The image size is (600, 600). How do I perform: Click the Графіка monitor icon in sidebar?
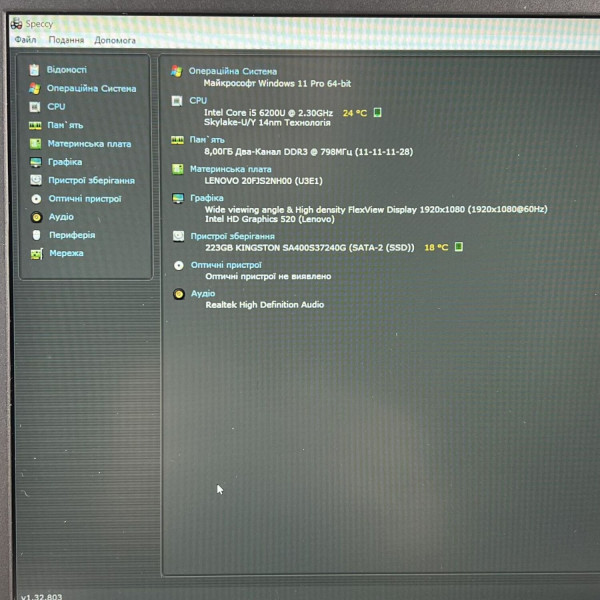36,162
